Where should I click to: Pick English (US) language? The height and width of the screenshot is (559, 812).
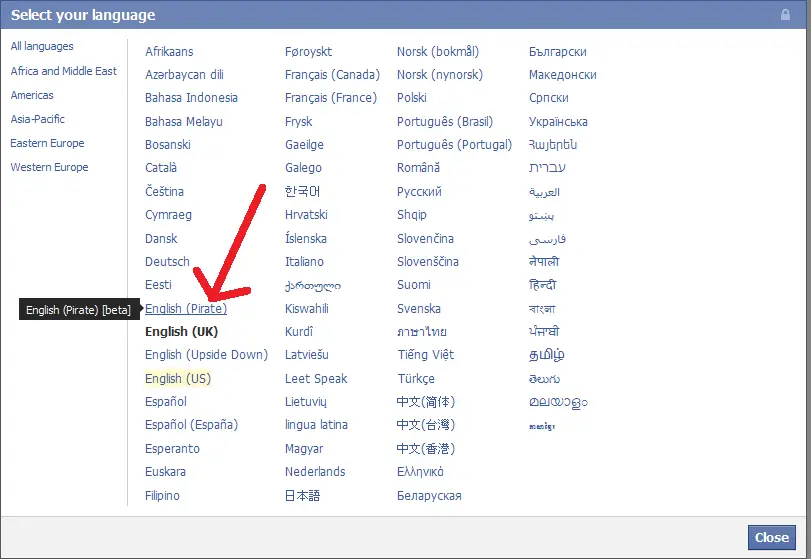(178, 379)
